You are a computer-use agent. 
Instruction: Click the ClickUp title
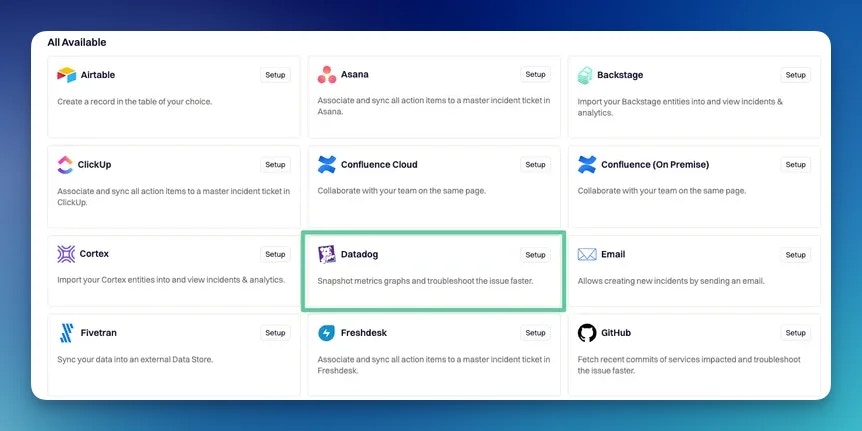95,165
